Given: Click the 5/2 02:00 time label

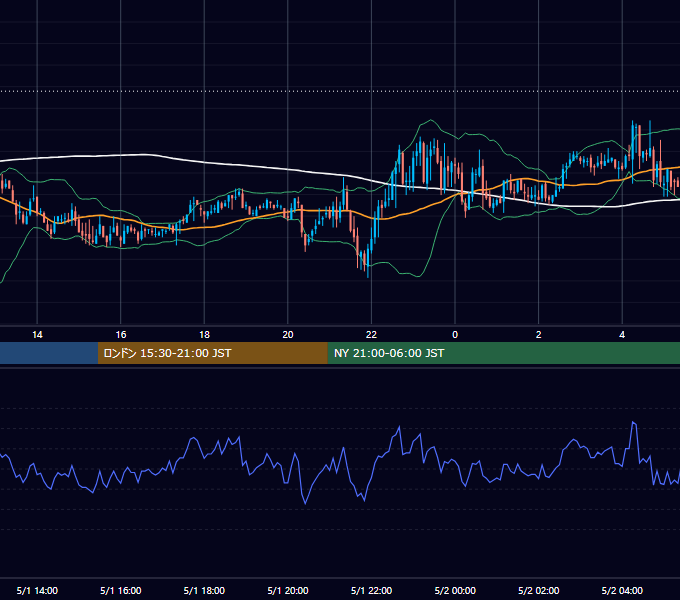Looking at the screenshot, I should 538,590.
